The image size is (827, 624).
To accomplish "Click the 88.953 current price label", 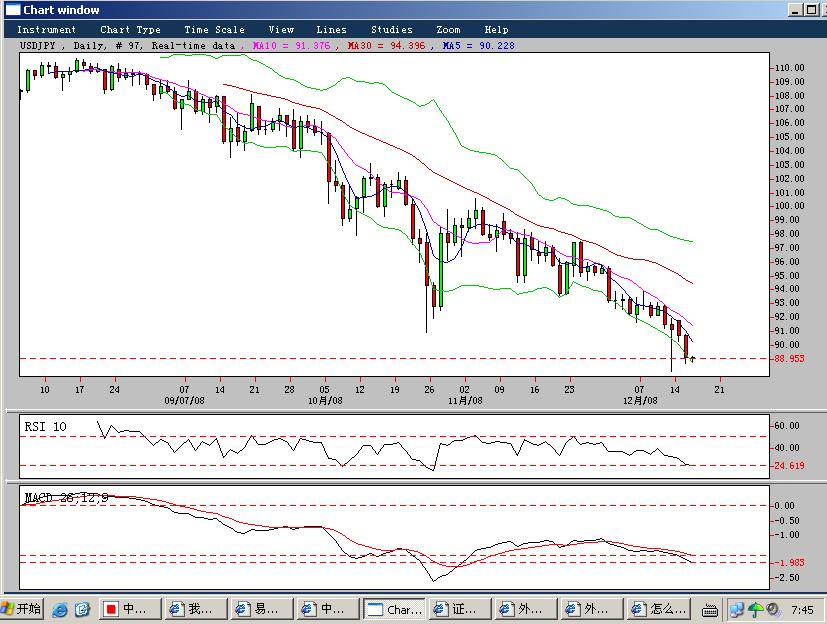I will tap(789, 358).
